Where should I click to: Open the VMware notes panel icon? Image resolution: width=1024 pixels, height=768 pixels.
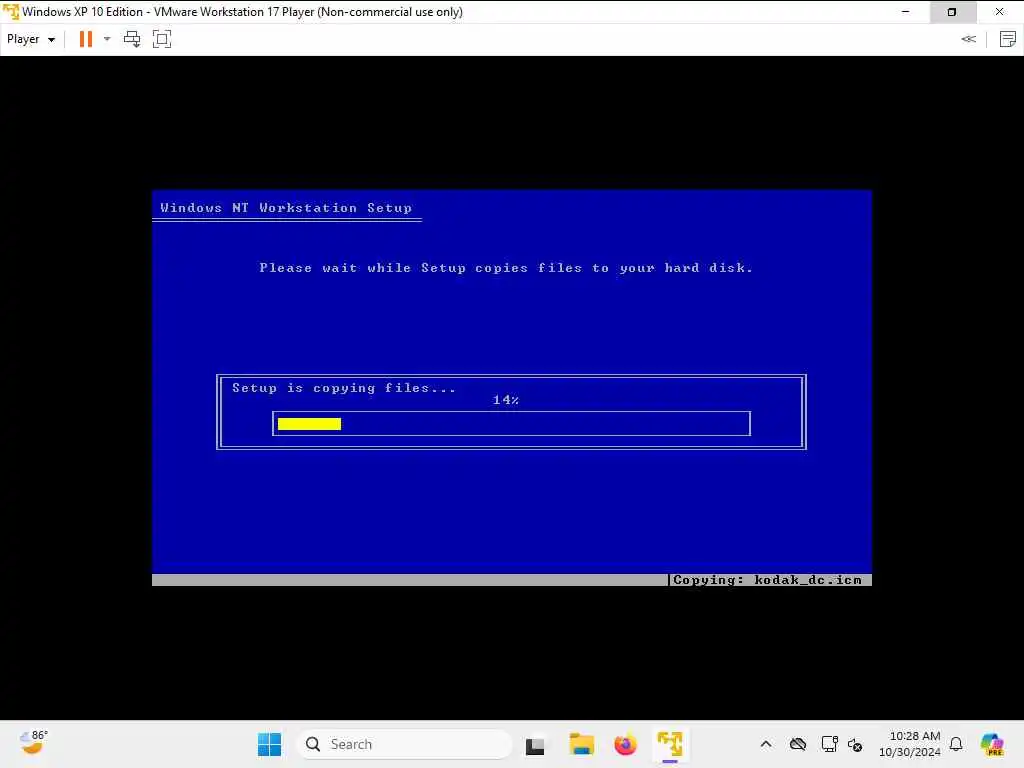coord(1008,39)
